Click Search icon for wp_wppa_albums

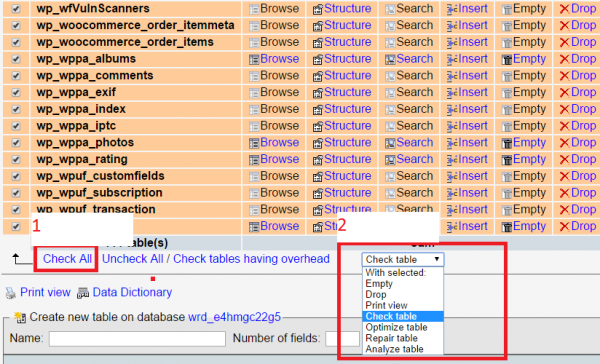pyautogui.click(x=390, y=59)
